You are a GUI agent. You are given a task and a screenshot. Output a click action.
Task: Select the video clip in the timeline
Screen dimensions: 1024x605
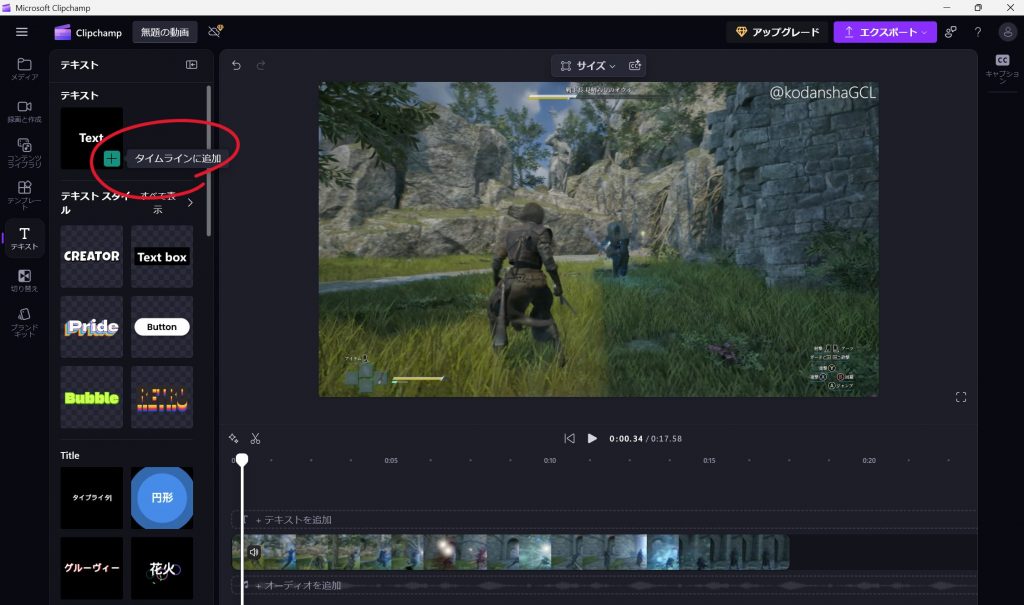[511, 552]
